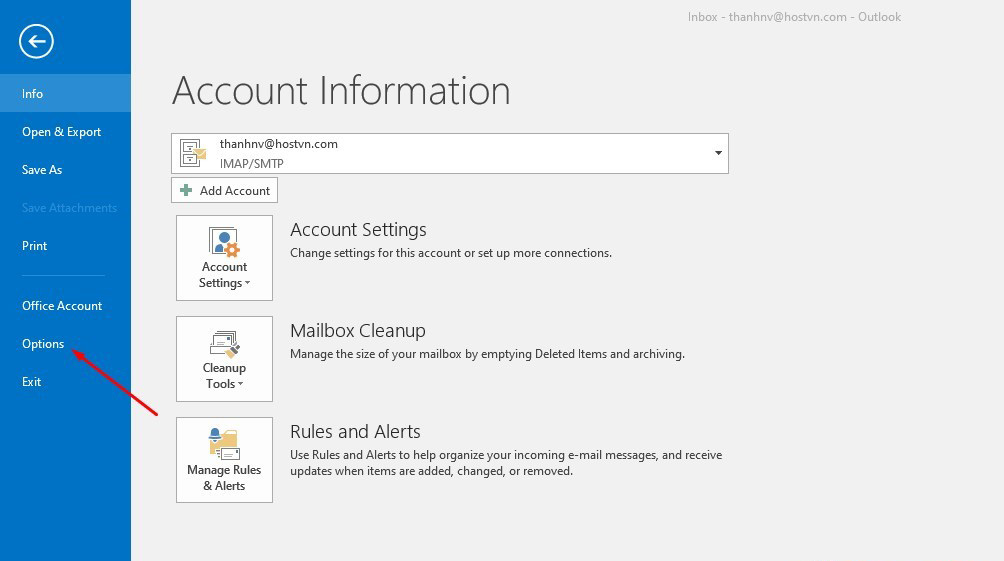Click the Account Settings person-and-gear icon
The image size is (1004, 561).
(x=224, y=242)
